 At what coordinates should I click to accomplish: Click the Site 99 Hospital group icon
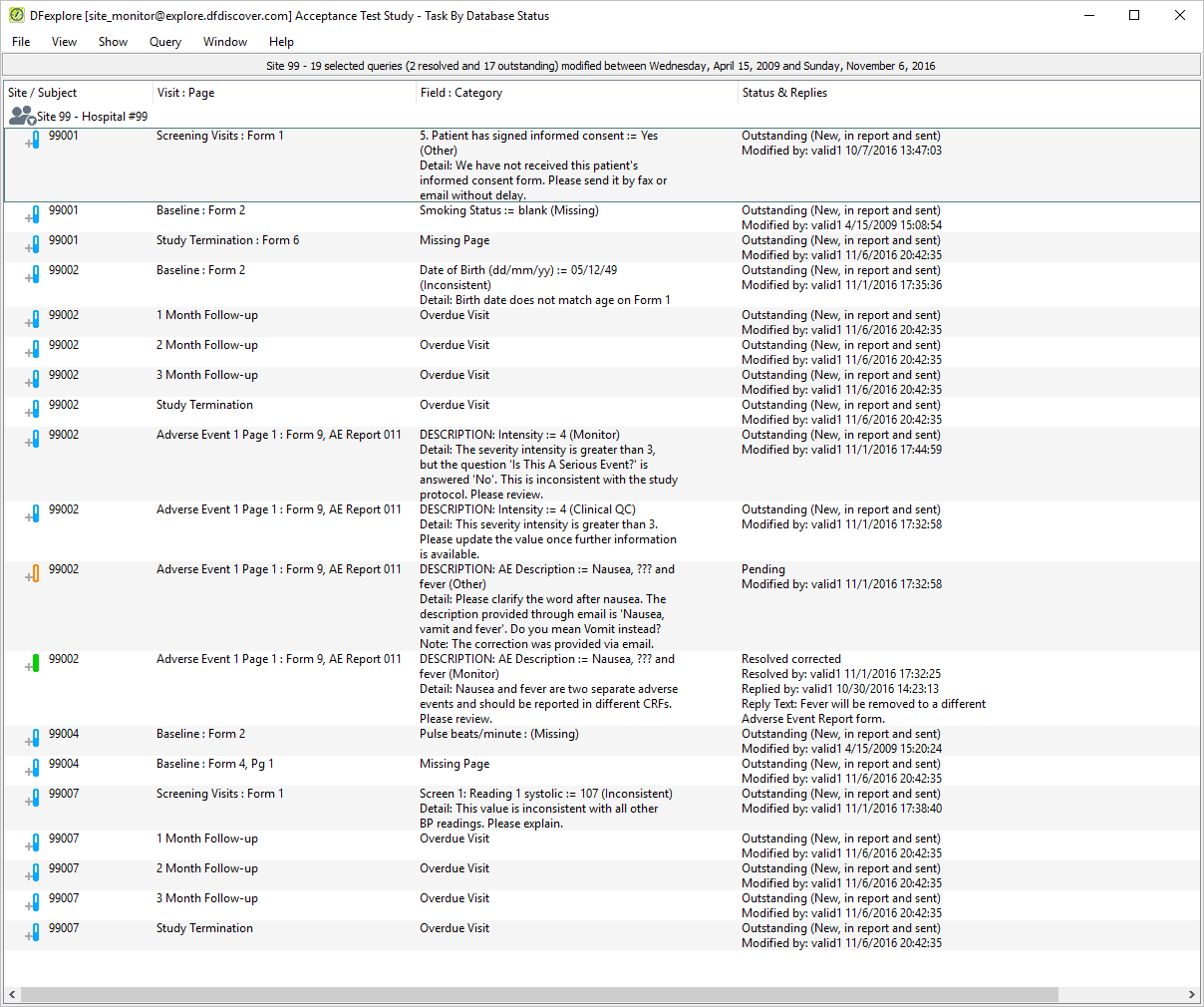21,116
